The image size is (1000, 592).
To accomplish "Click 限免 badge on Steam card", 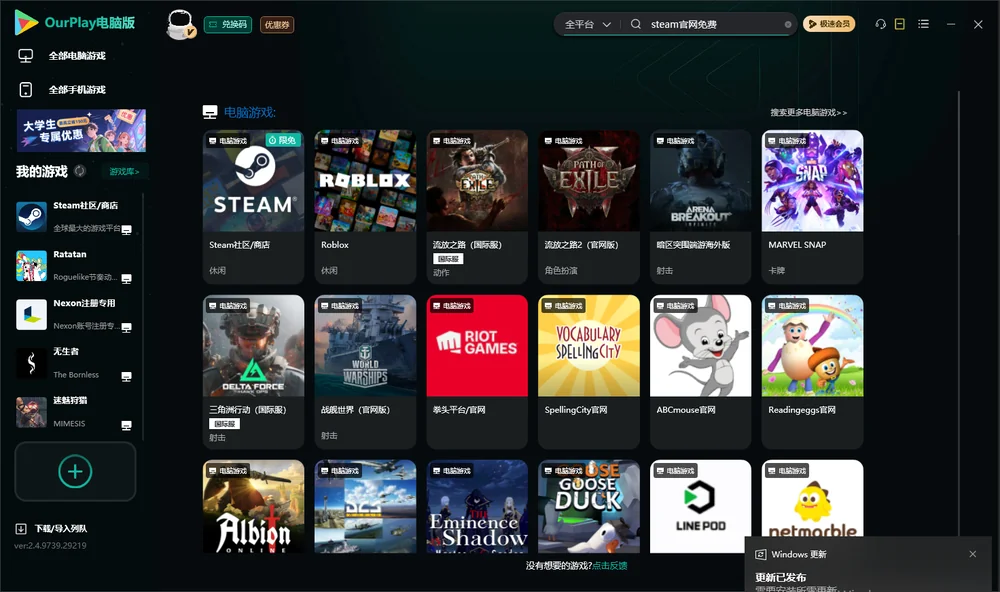I will click(x=283, y=140).
